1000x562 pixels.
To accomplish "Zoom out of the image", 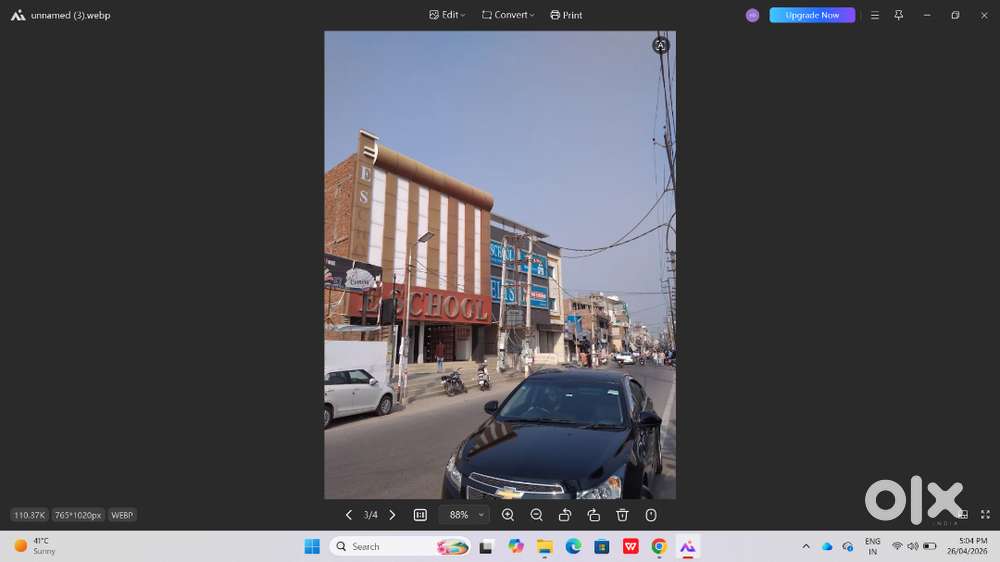I will coord(536,515).
